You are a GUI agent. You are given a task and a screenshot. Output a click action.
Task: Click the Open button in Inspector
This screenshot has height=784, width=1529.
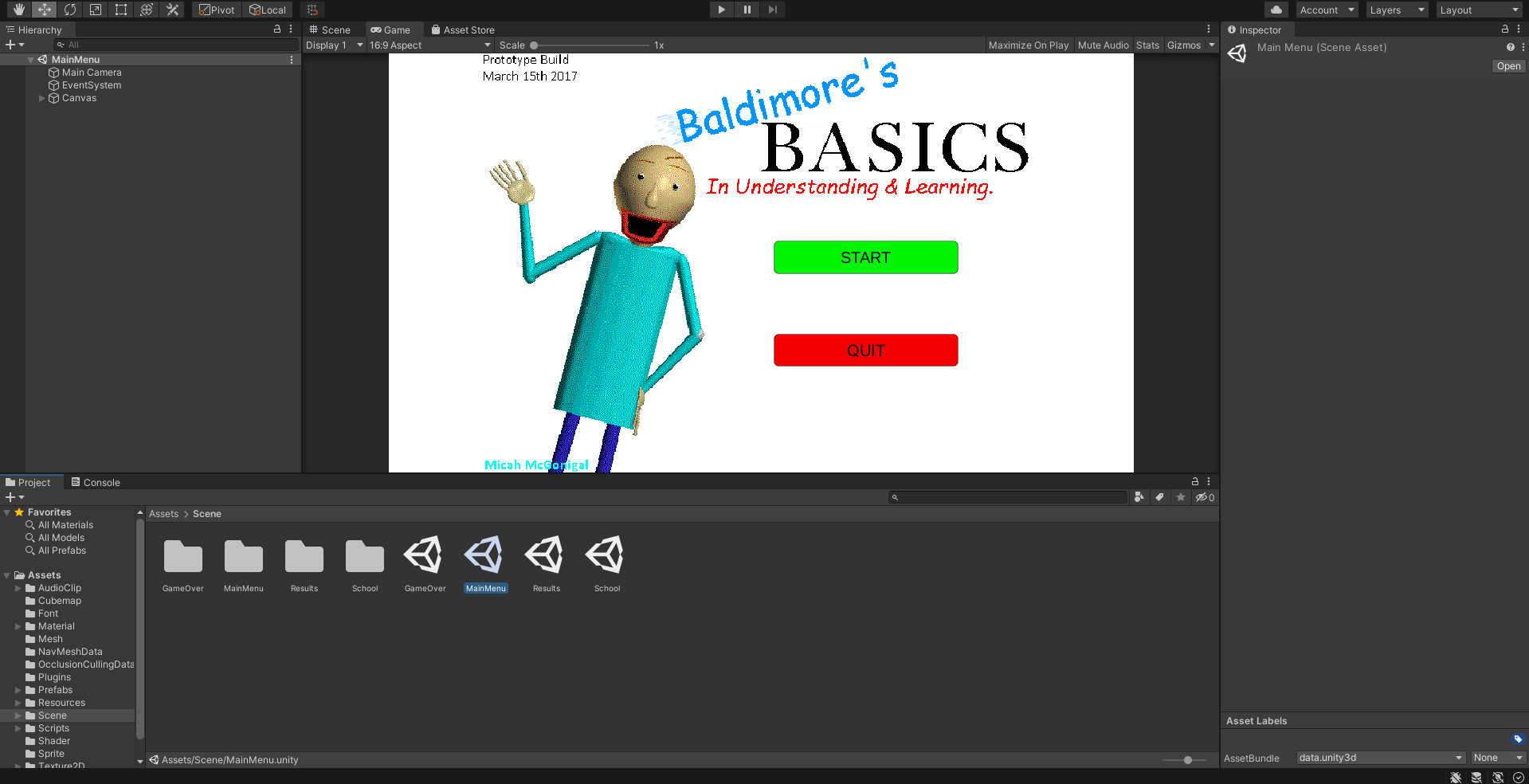pyautogui.click(x=1508, y=66)
